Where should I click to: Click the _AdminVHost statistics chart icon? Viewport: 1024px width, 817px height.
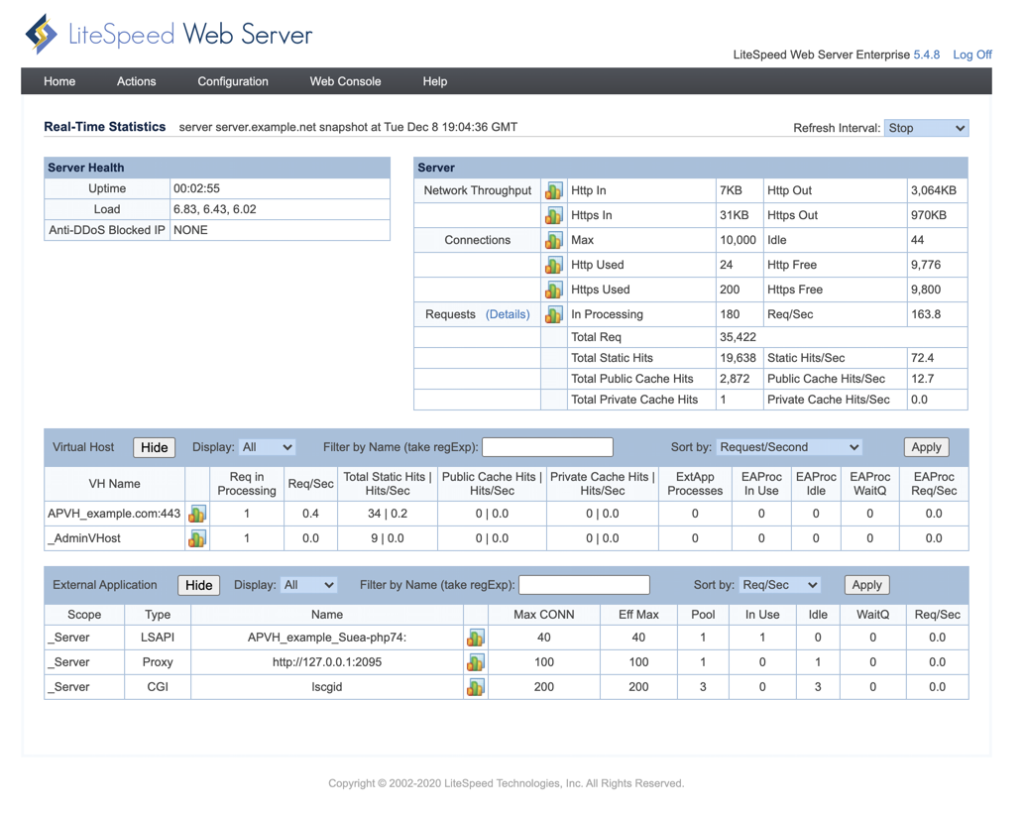[x=197, y=538]
